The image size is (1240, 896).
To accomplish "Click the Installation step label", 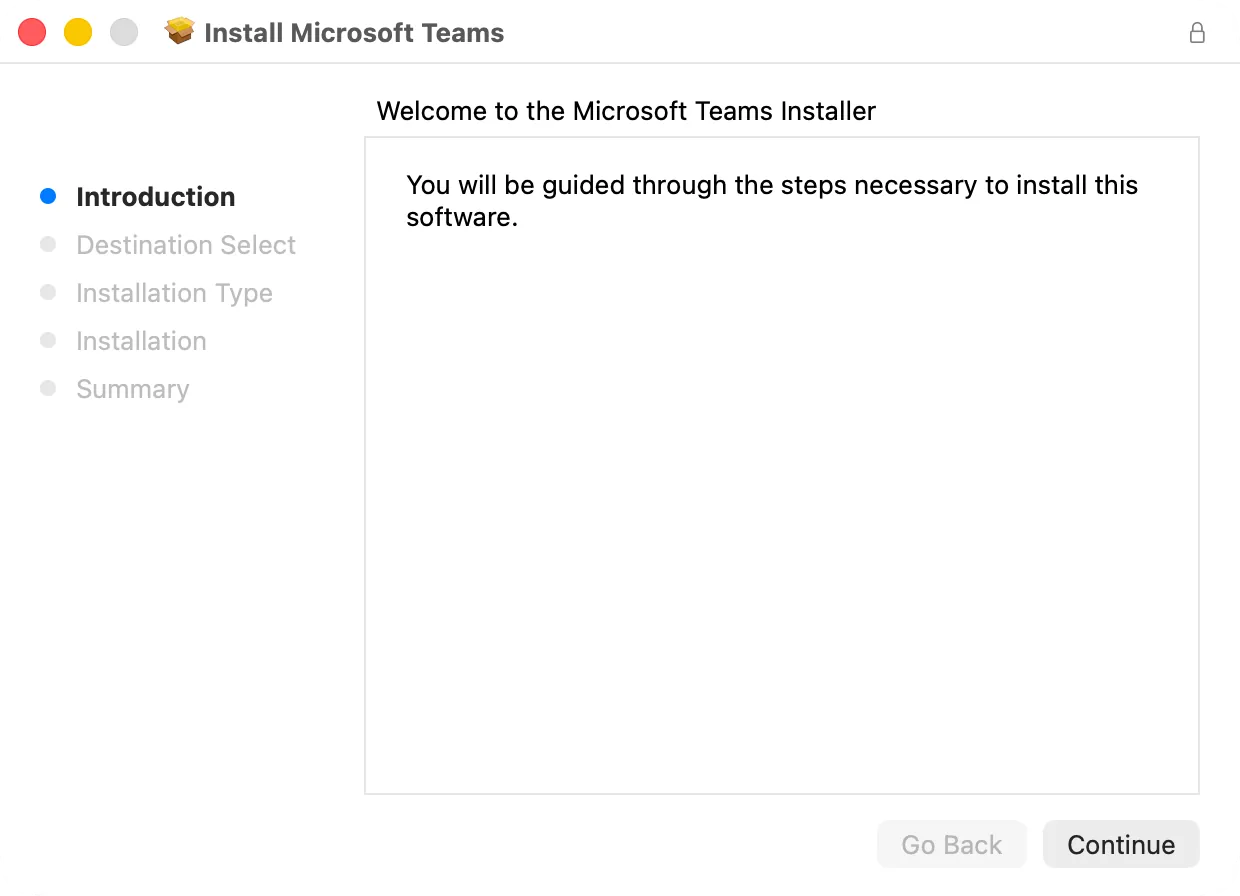I will point(141,341).
